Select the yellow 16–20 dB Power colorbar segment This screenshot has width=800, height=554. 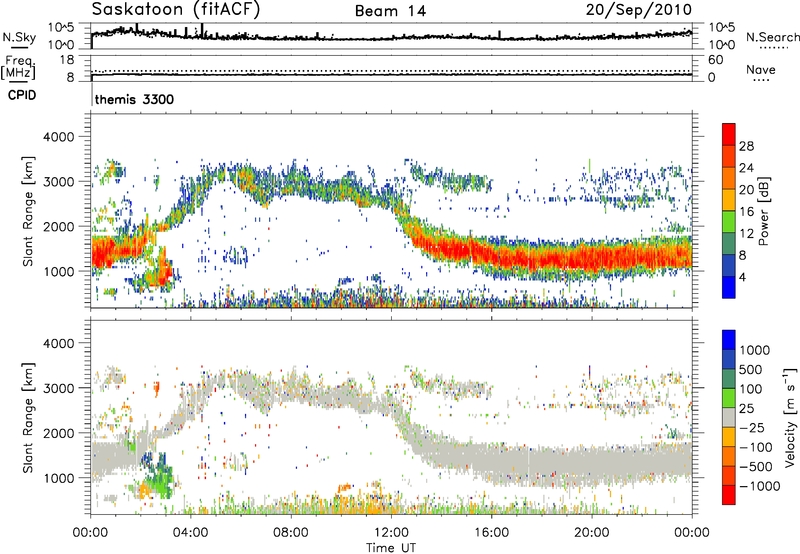pos(729,200)
